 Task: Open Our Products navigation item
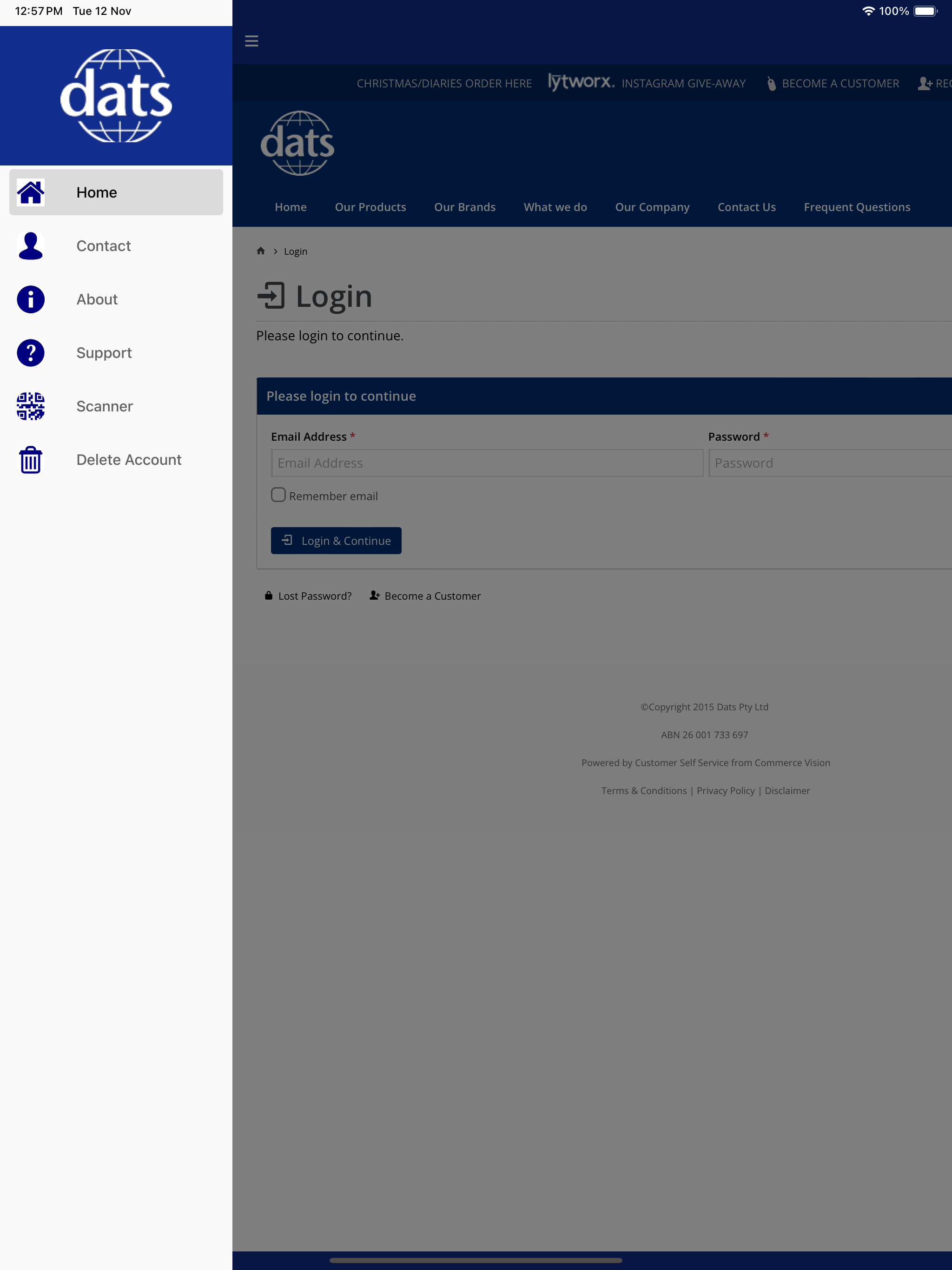(x=370, y=207)
